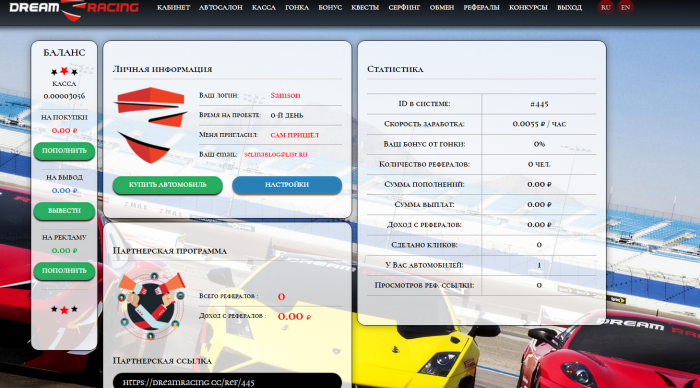
Task: Click the stars decoration under Баланс
Action: coord(64,71)
